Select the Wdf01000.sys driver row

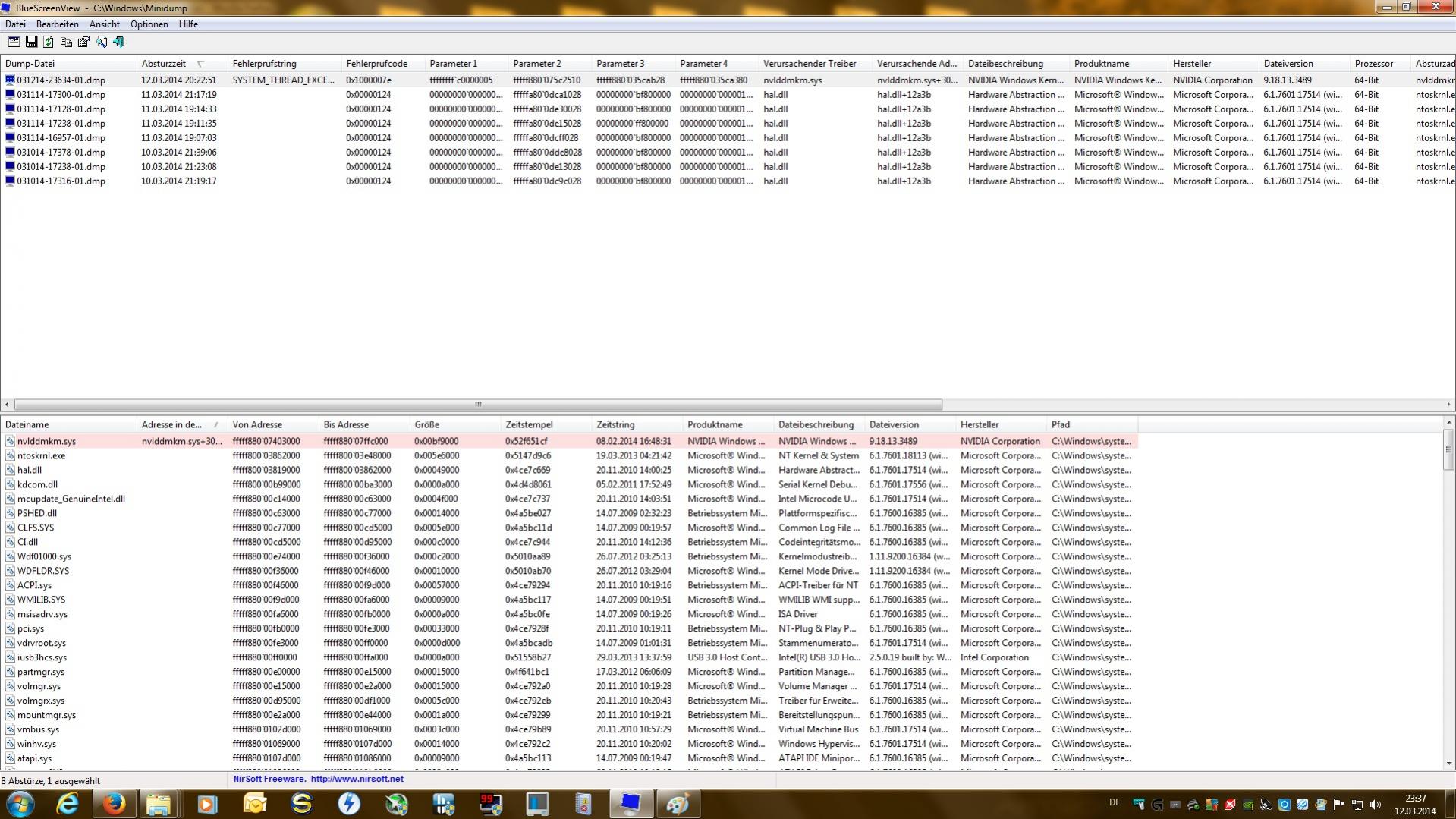569,556
